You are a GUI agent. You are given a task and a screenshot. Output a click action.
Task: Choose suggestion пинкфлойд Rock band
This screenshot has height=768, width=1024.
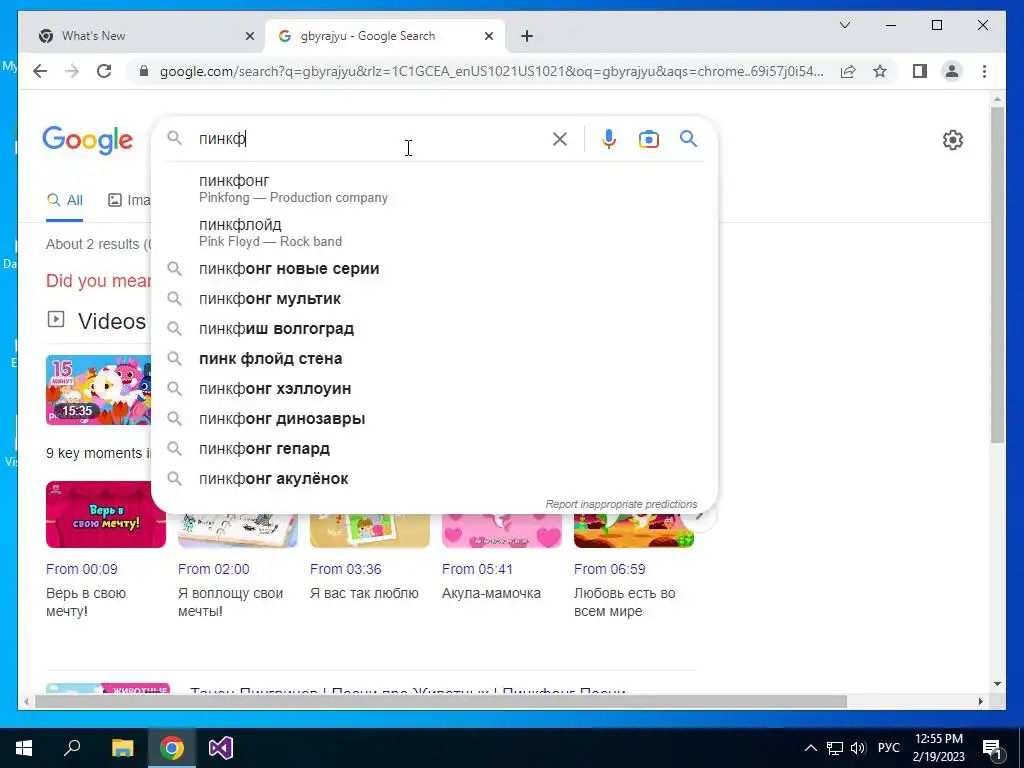click(x=434, y=232)
